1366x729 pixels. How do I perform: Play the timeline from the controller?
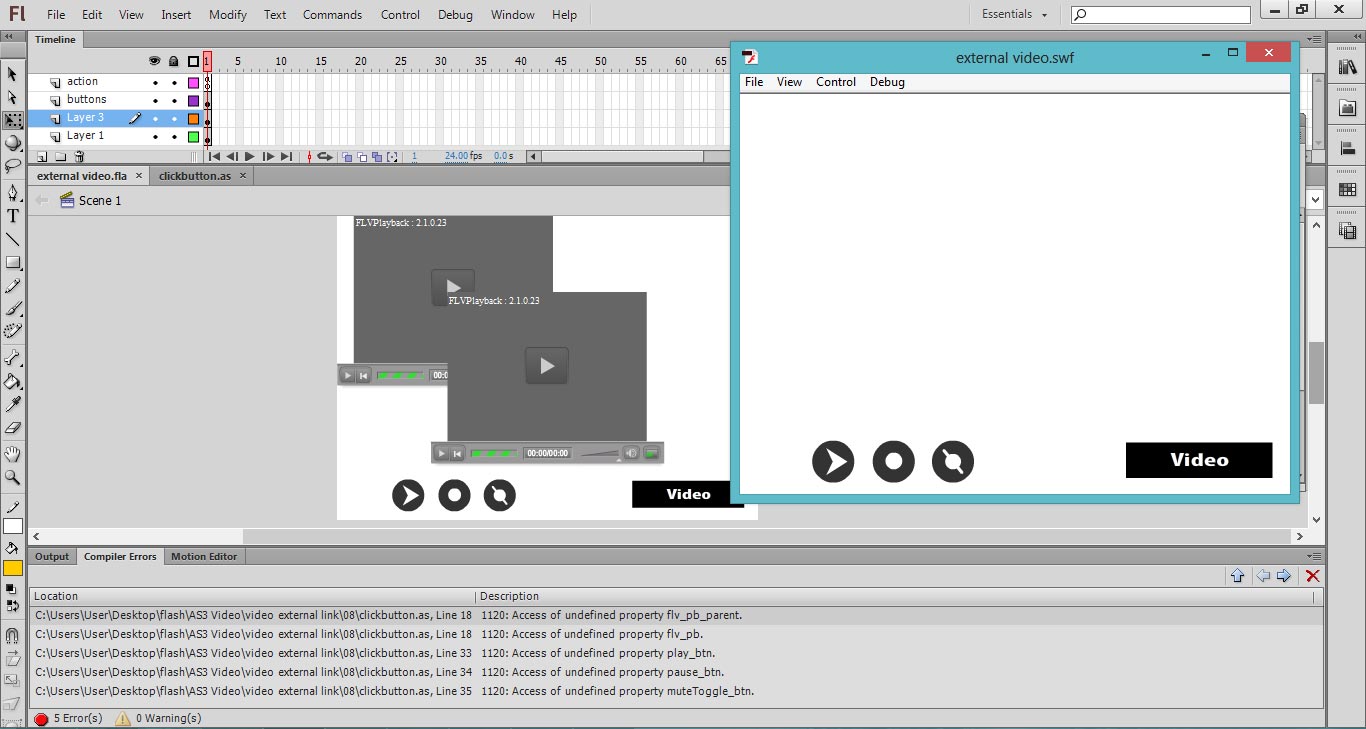[250, 157]
